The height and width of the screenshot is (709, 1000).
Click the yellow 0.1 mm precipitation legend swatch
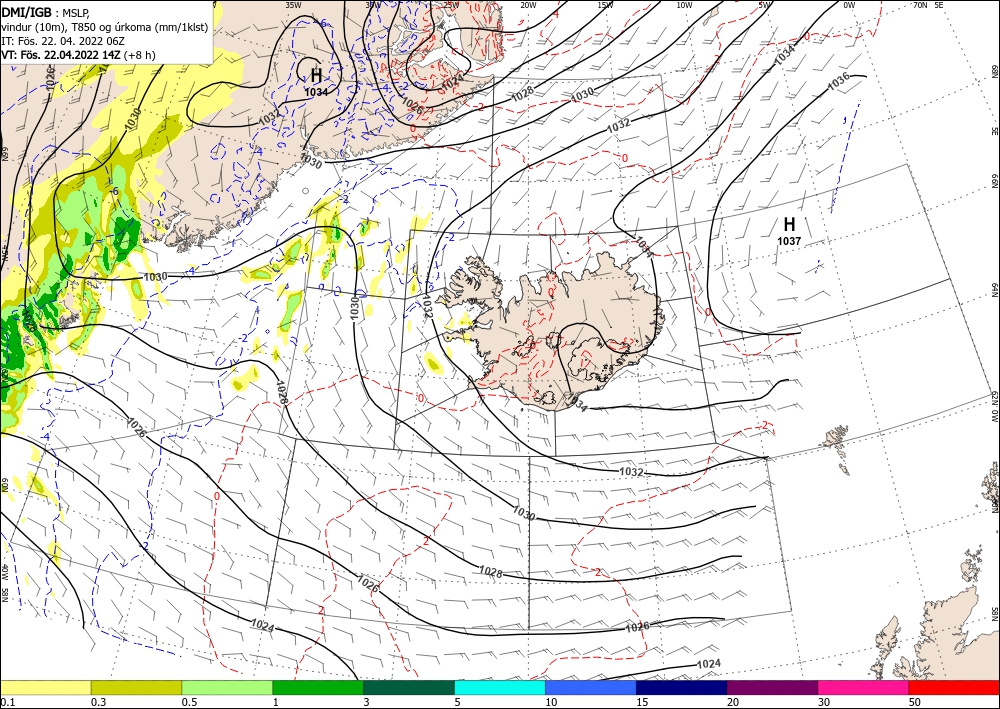[x=45, y=687]
